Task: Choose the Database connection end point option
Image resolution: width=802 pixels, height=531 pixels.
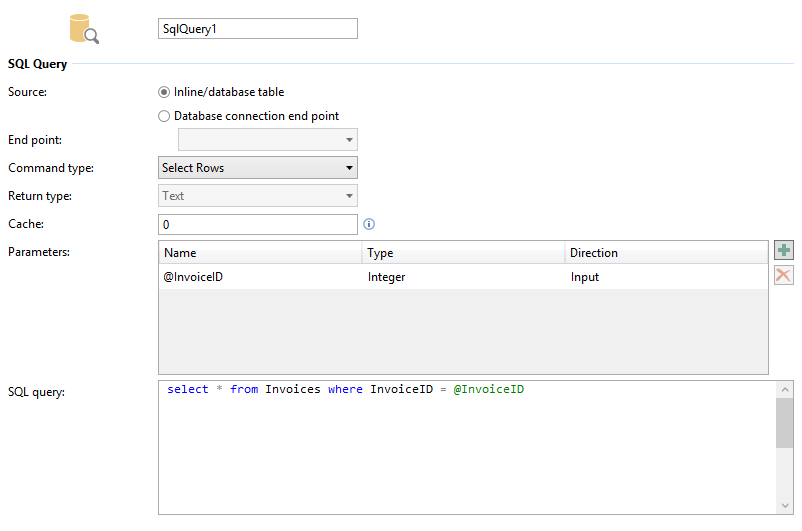Action: coord(164,116)
